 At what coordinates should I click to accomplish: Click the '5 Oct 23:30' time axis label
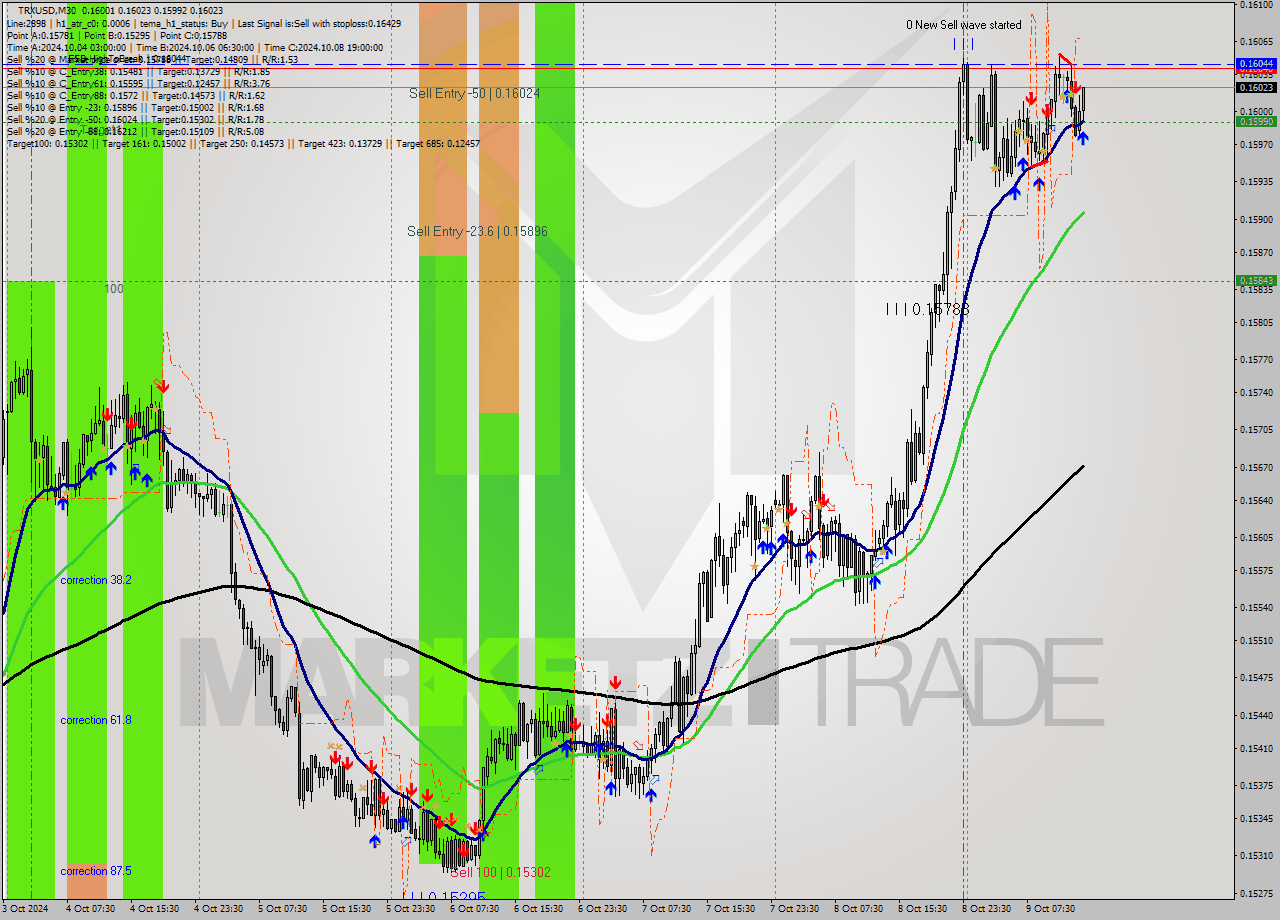[x=410, y=909]
